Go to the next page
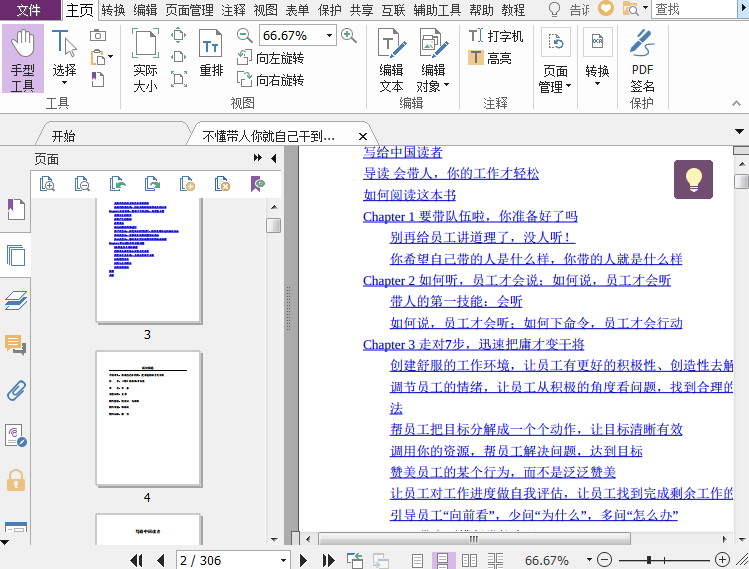This screenshot has width=749, height=569. pyautogui.click(x=303, y=560)
